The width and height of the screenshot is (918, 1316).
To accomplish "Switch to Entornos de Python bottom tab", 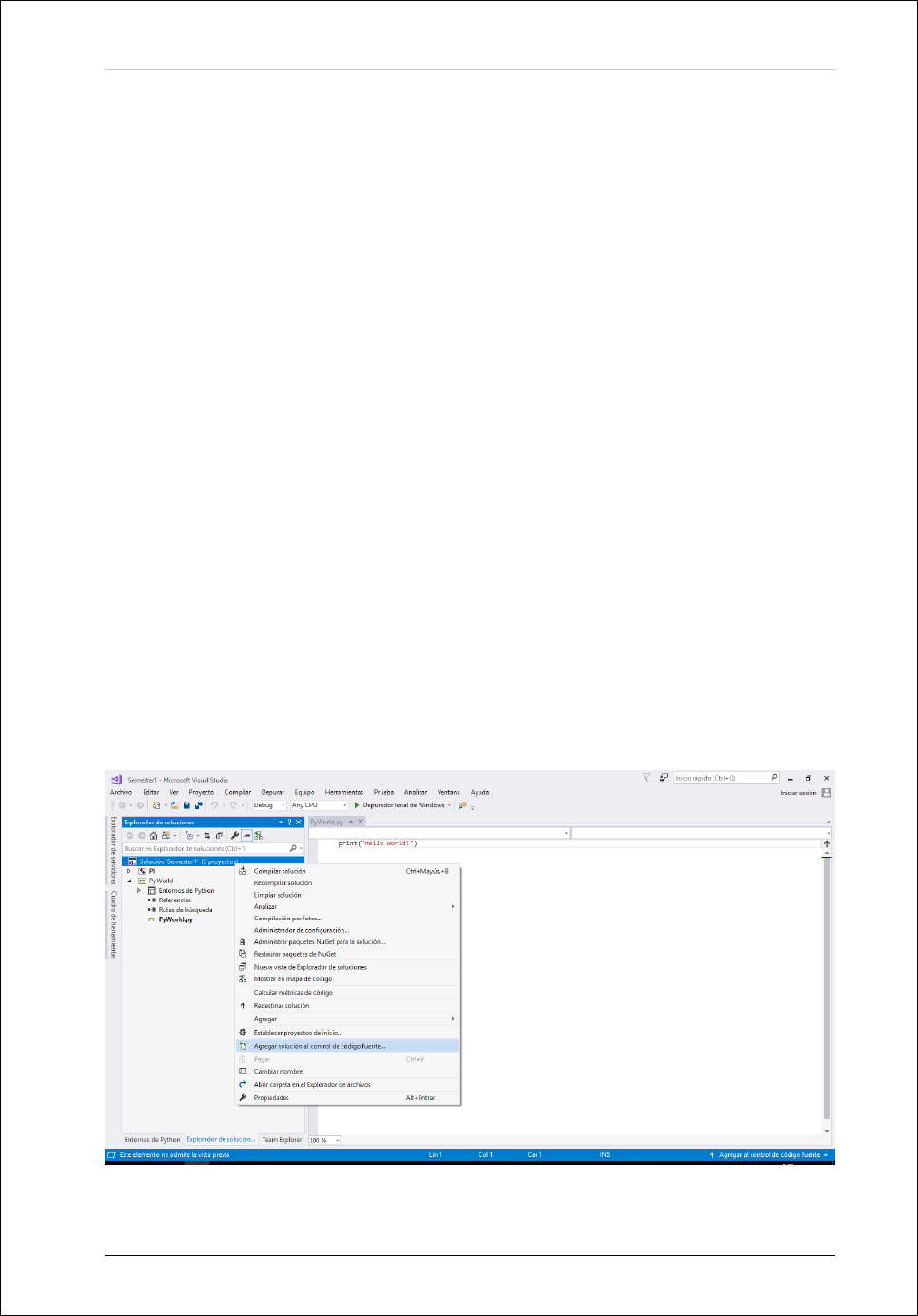I will tap(152, 1140).
